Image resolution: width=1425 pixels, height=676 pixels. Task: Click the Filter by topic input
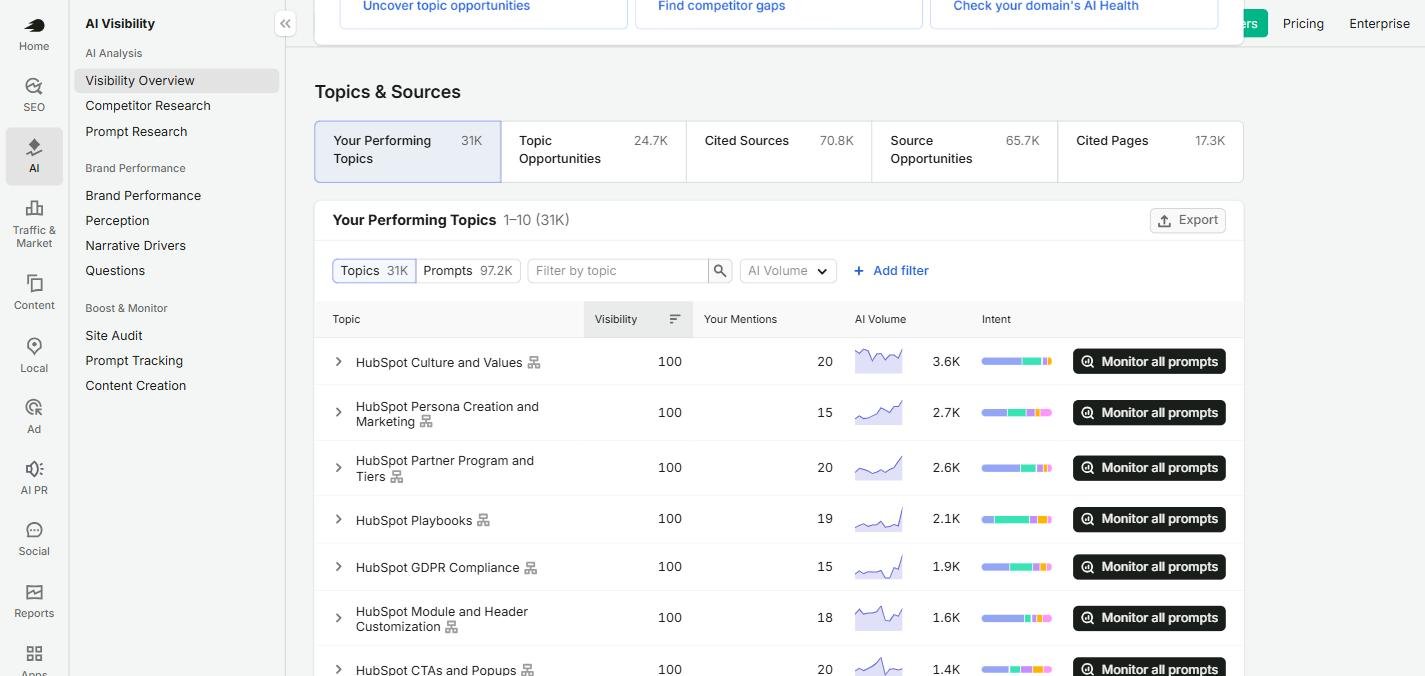click(x=618, y=271)
